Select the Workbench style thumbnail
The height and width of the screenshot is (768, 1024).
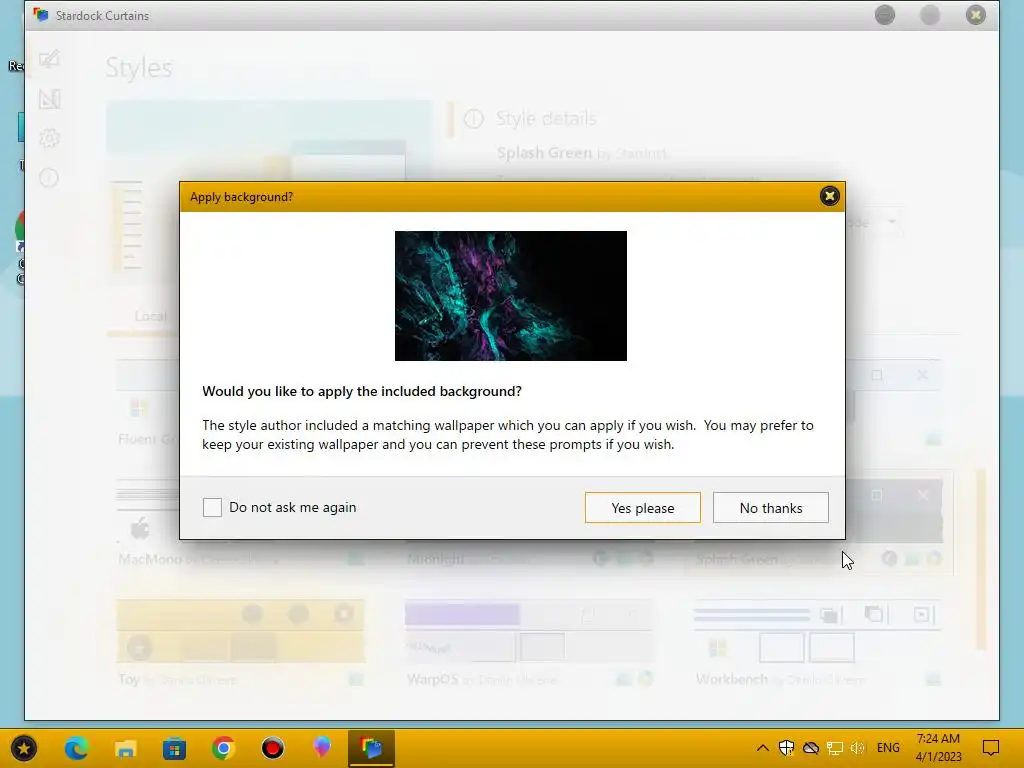pos(818,632)
